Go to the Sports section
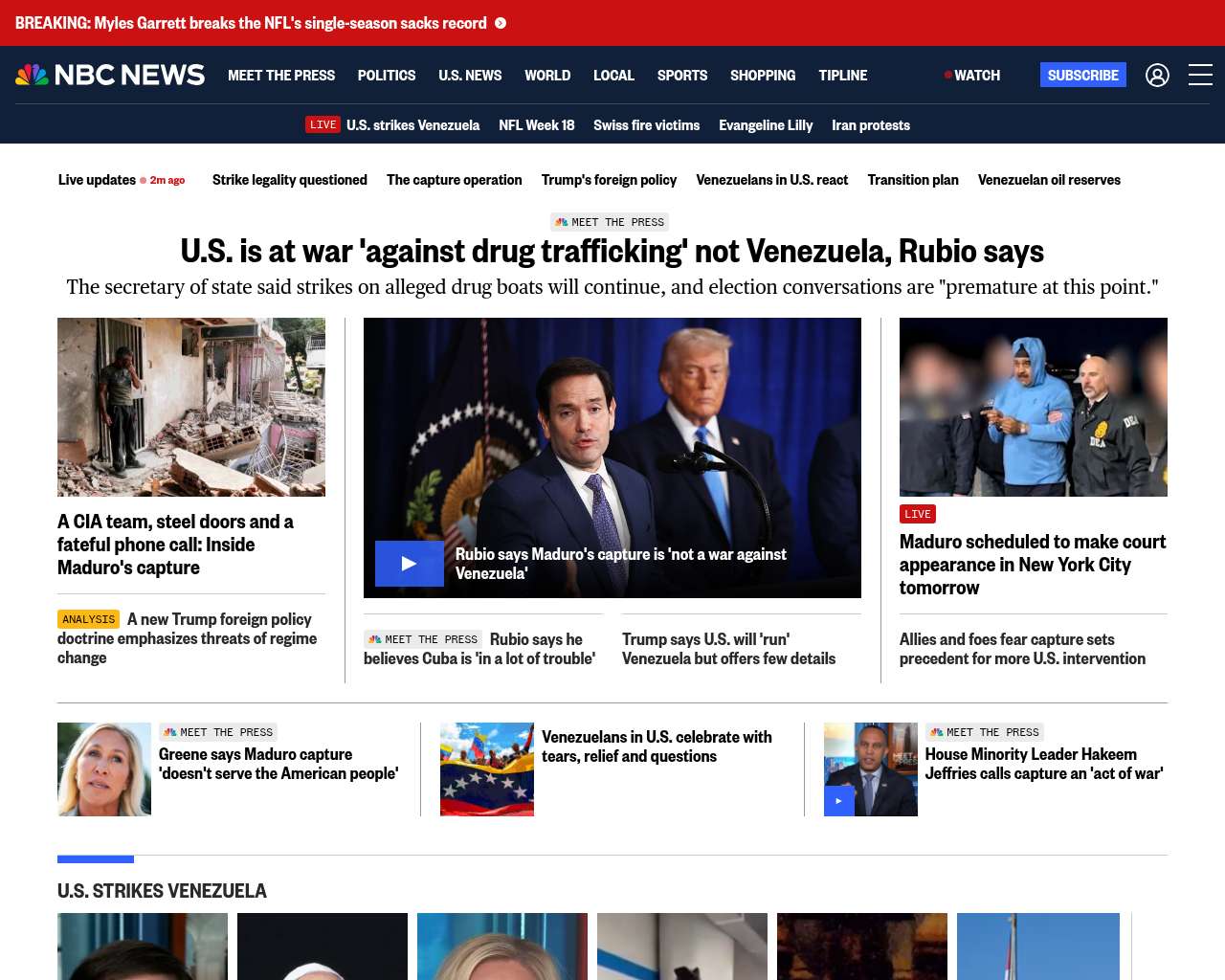 (x=682, y=75)
